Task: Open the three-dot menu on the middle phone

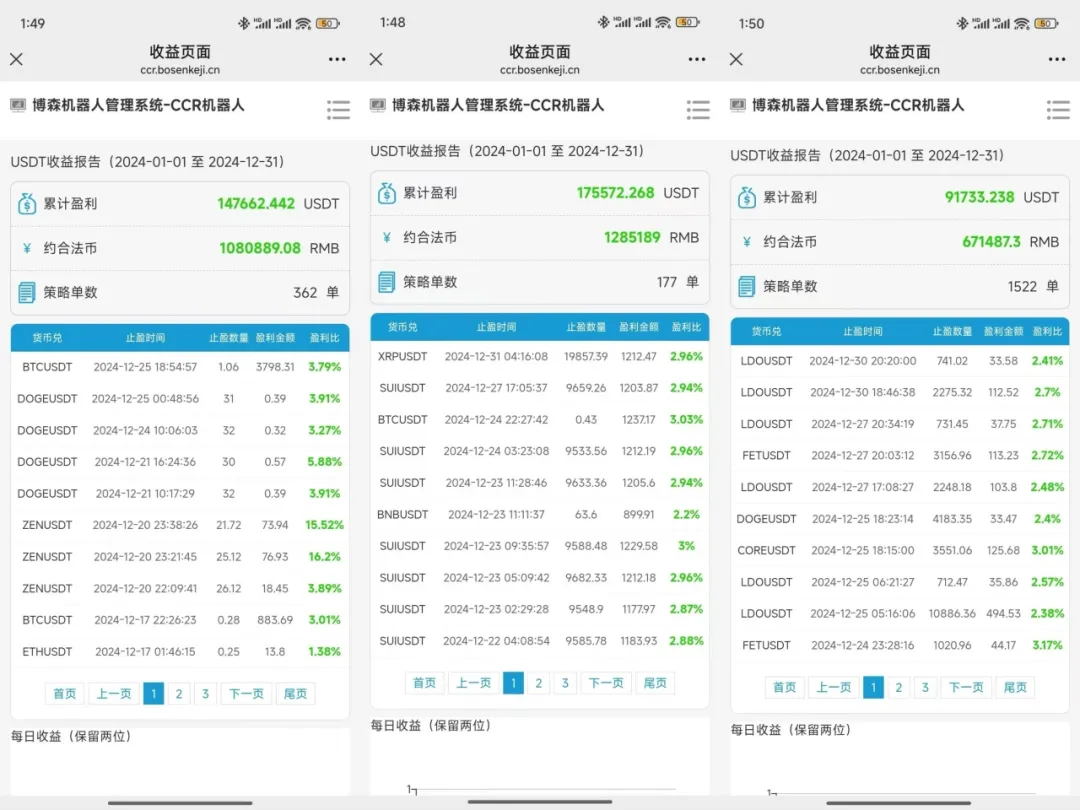Action: coord(697,59)
